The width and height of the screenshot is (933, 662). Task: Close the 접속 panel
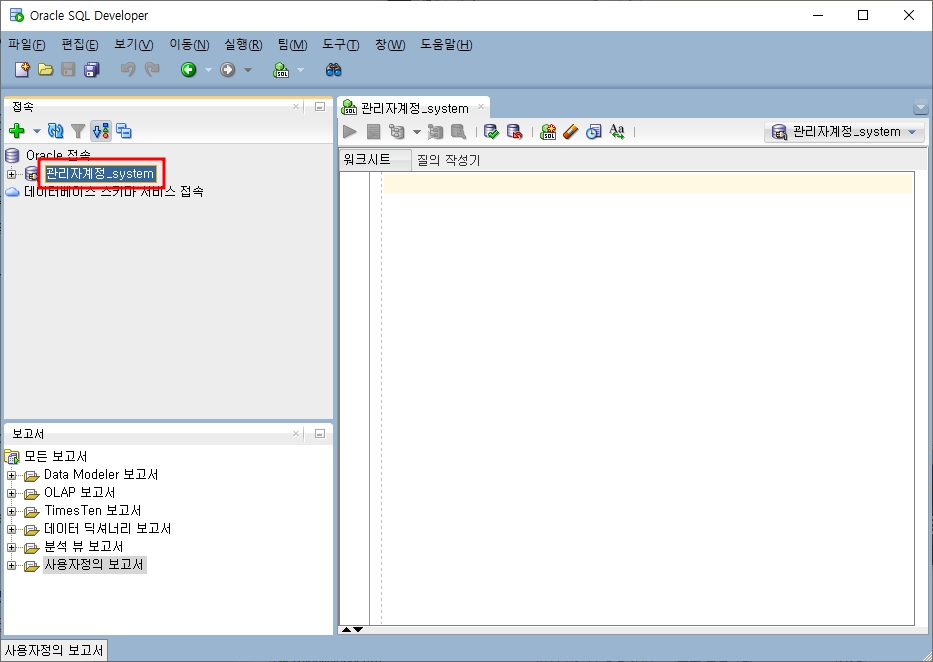[296, 106]
